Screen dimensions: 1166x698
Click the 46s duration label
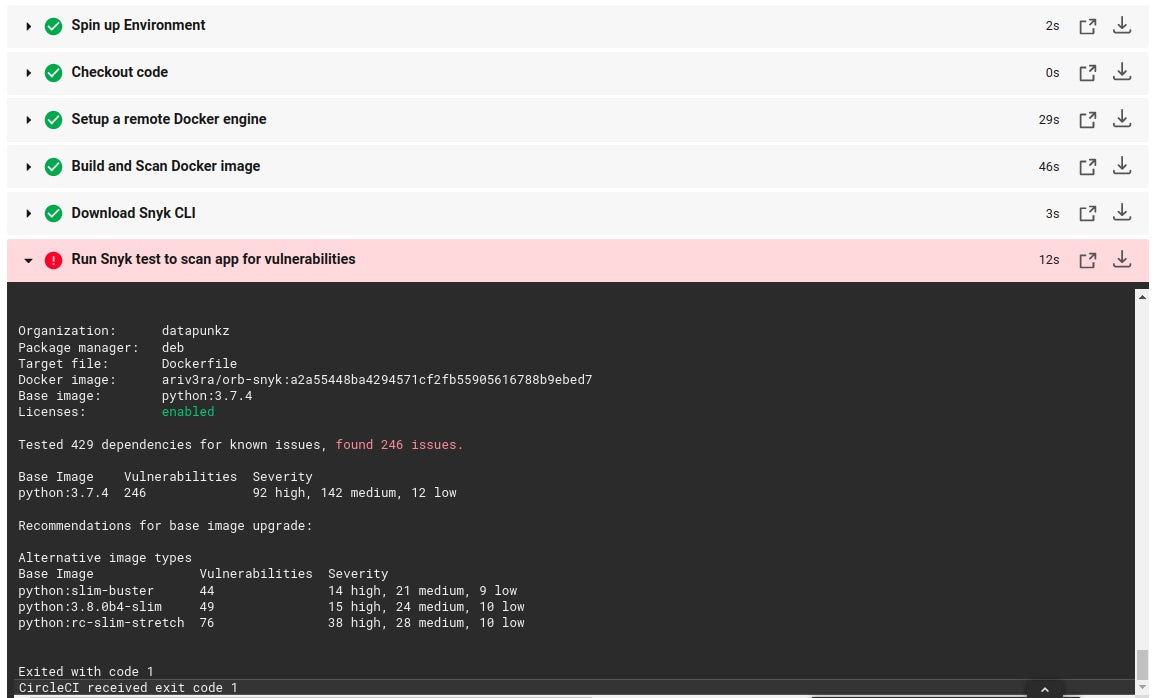point(1048,167)
